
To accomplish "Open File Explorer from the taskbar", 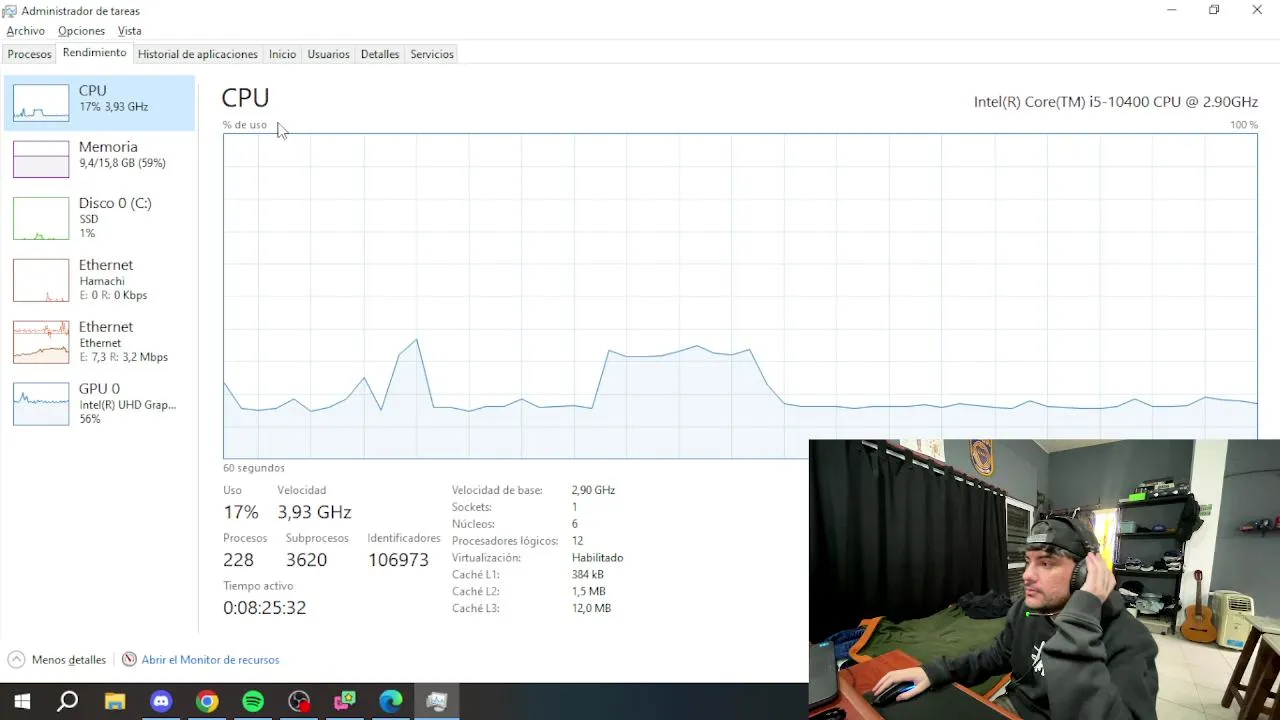I will pyautogui.click(x=115, y=702).
